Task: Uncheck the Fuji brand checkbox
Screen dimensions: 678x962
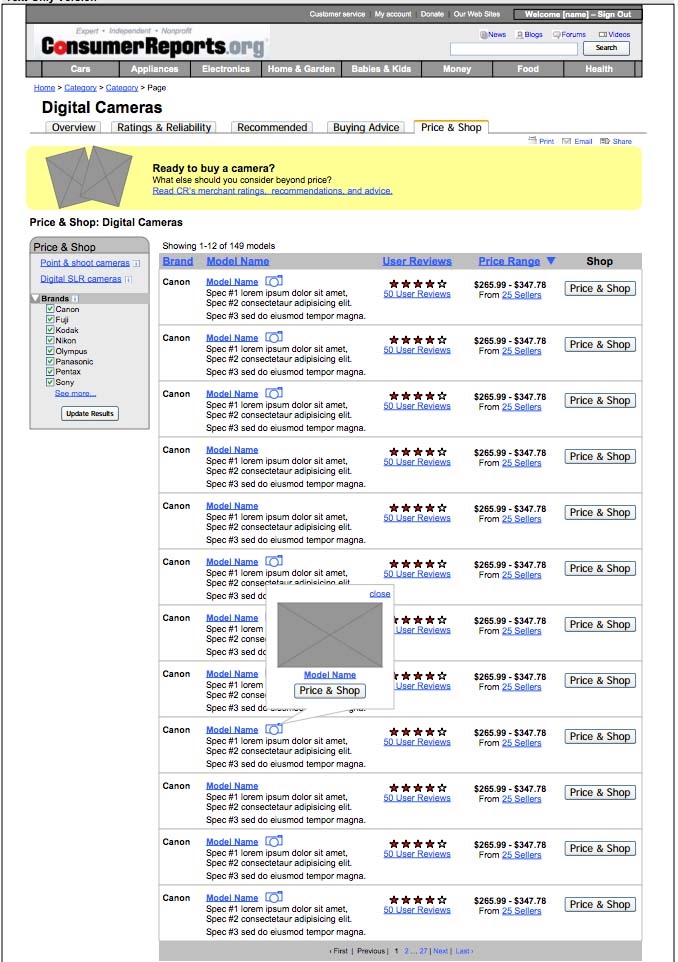Action: click(50, 320)
